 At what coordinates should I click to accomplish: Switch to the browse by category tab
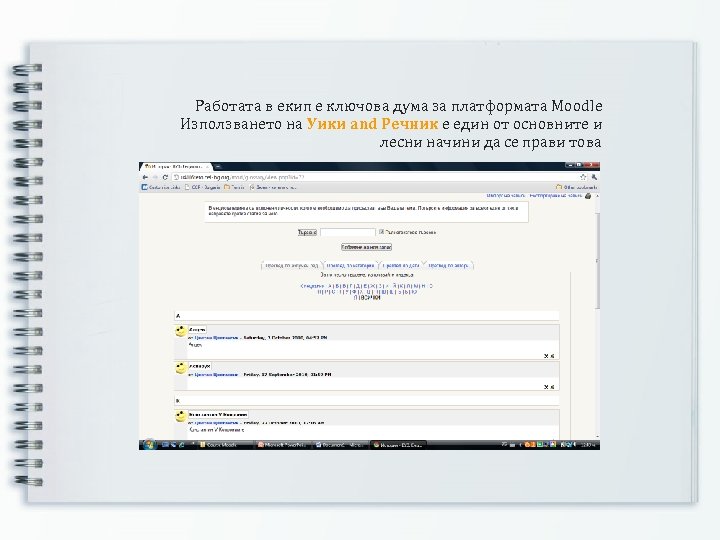[350, 265]
